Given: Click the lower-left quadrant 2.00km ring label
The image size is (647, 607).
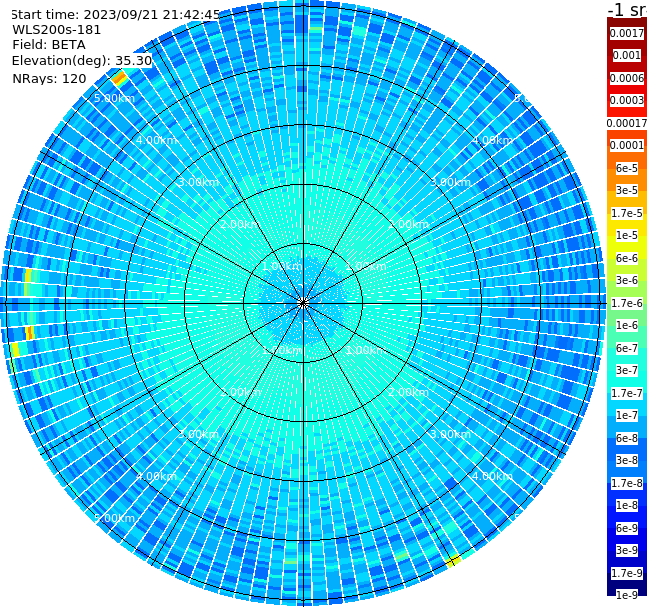Looking at the screenshot, I should coord(241,392).
